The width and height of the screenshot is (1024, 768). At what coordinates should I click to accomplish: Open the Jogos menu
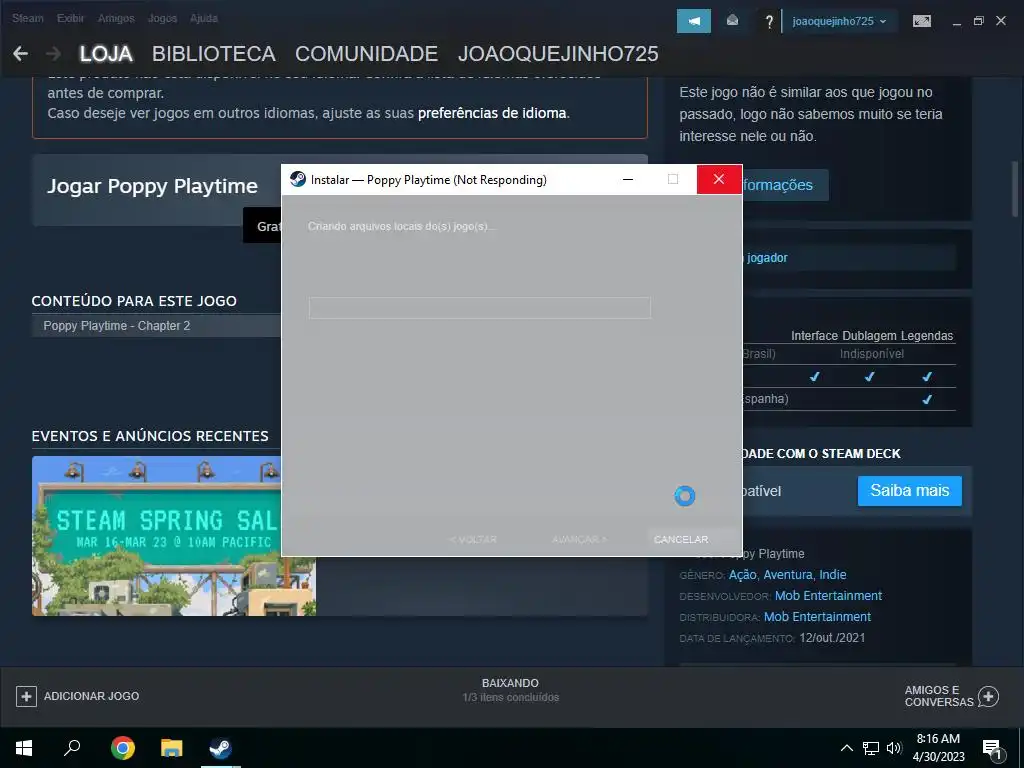click(162, 18)
